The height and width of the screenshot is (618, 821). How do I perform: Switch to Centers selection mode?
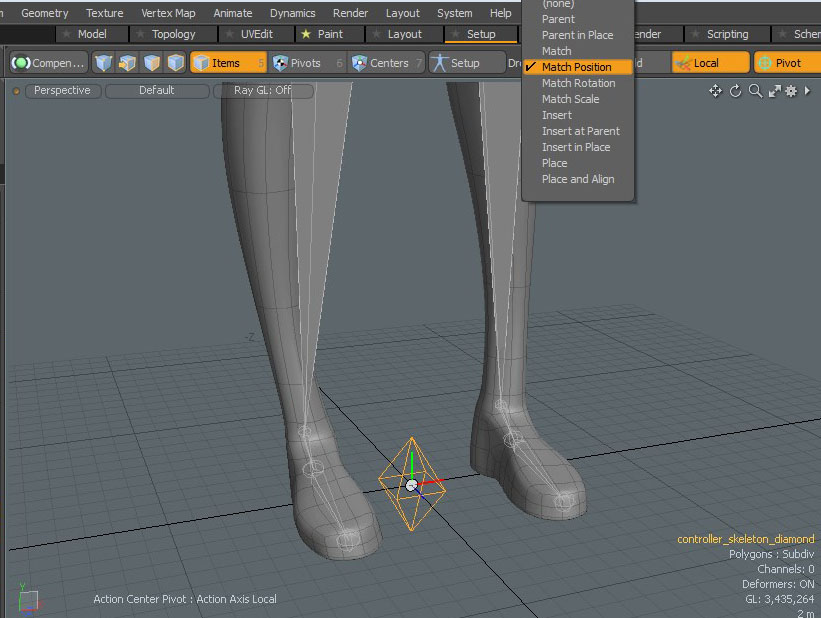click(386, 63)
